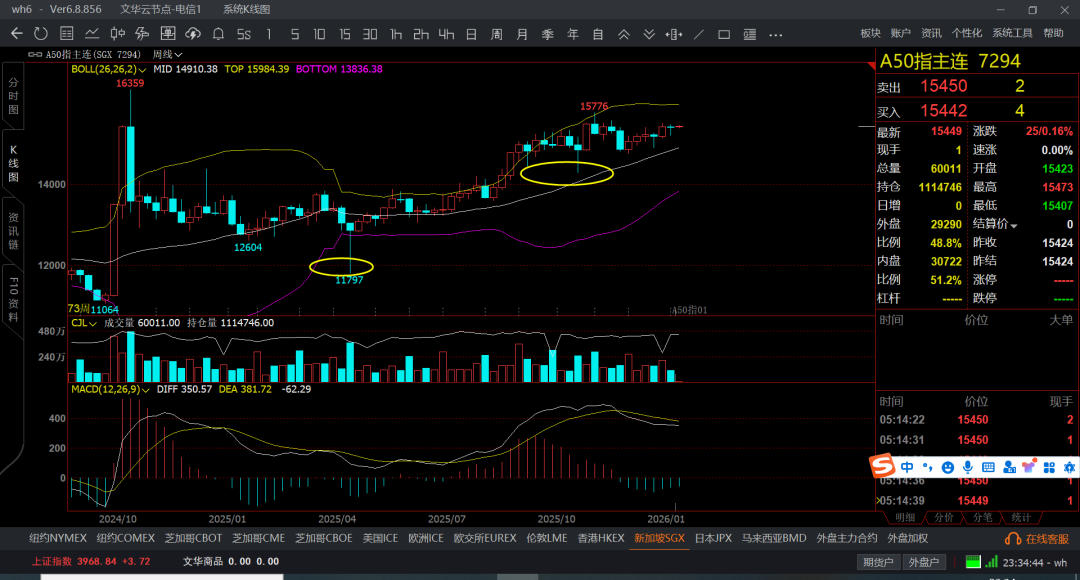This screenshot has height=580, width=1080.
Task: Click the 期货户 account button
Action: click(x=878, y=562)
